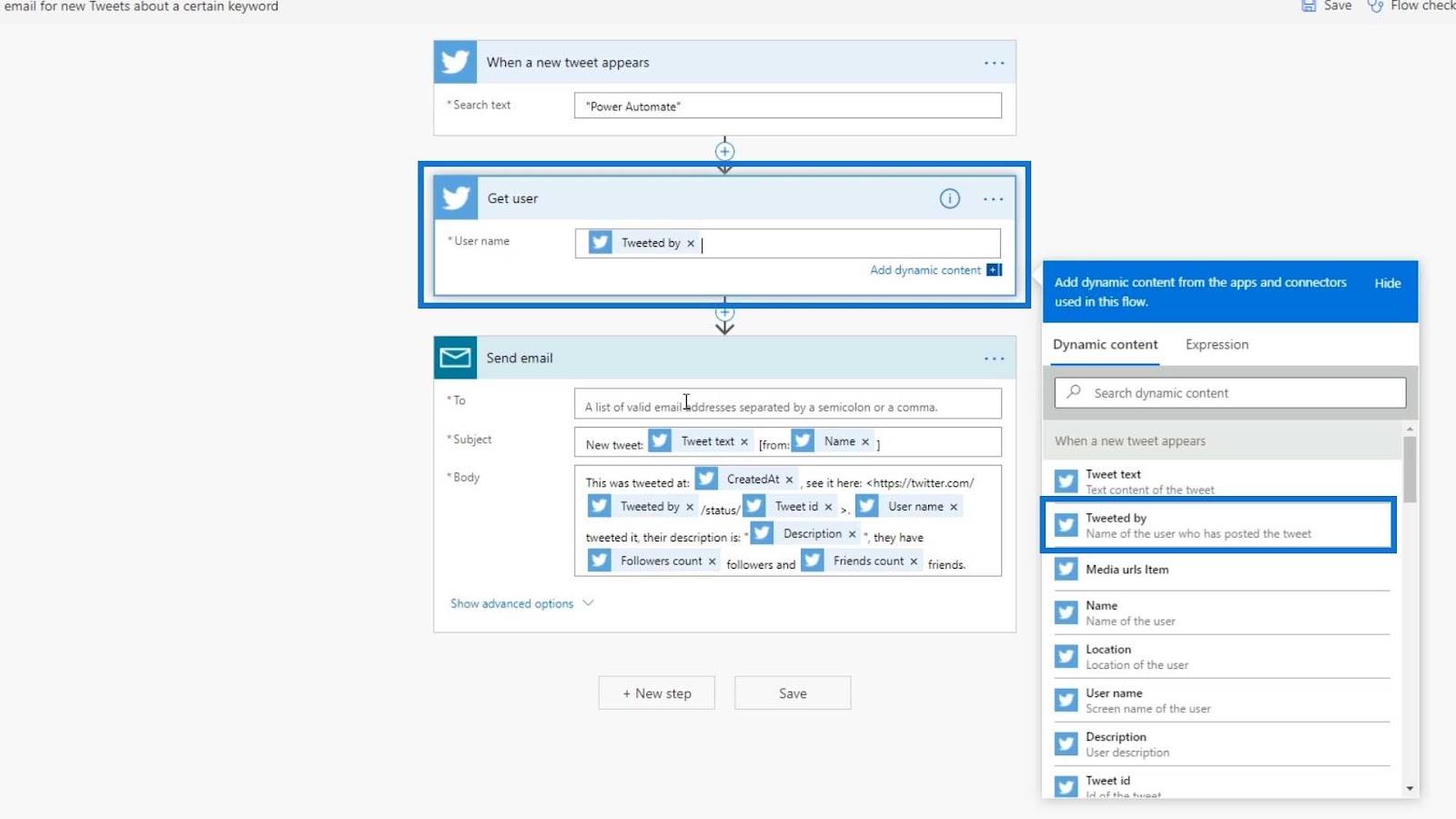Click the 'Followers count' token in Body

653,561
